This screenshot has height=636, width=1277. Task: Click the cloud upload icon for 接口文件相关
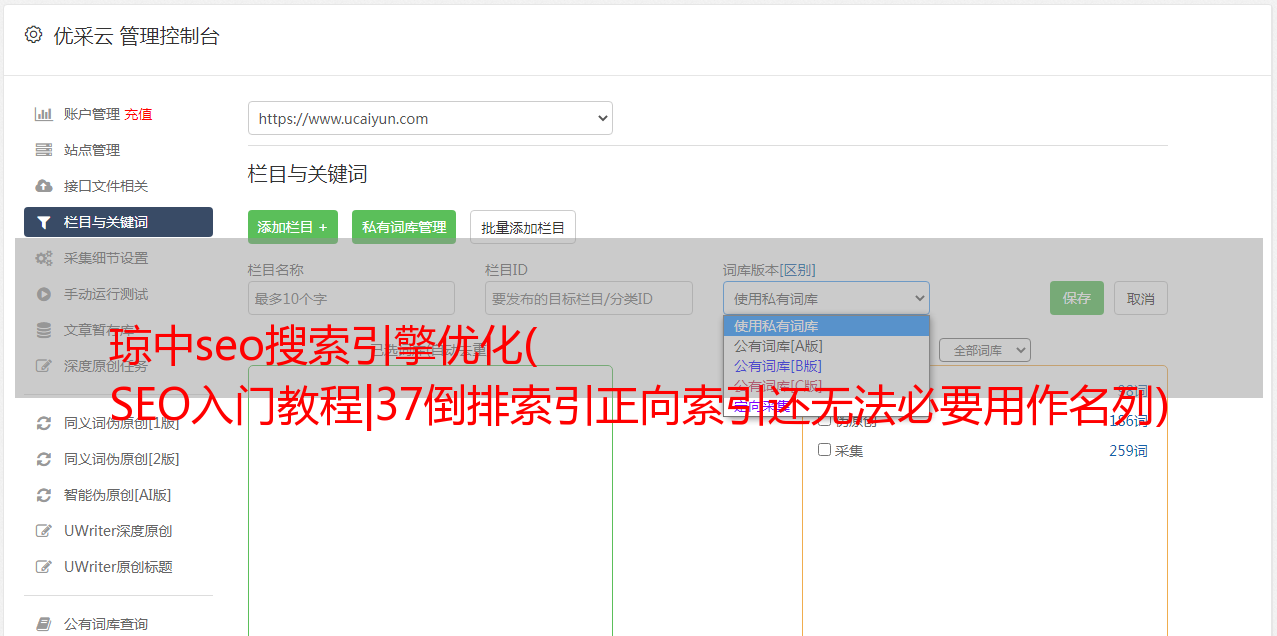pyautogui.click(x=43, y=186)
